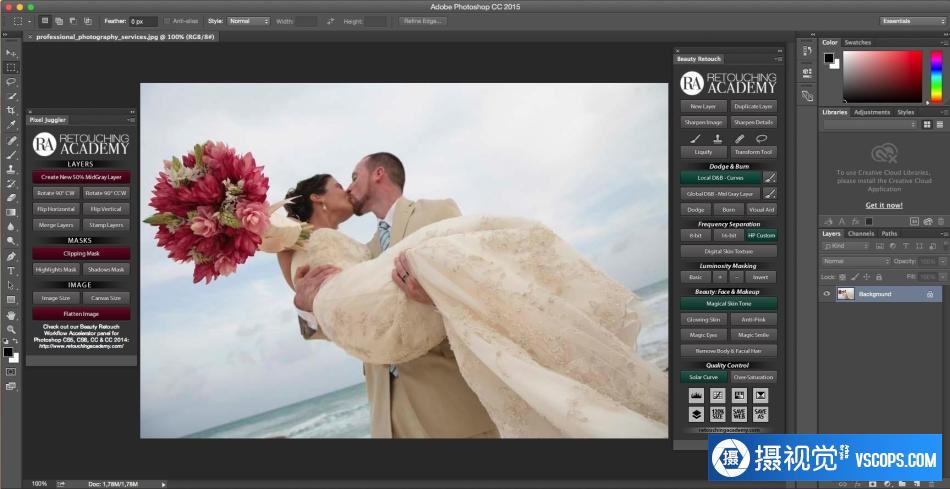Click the trash icon in Libraries panel

940,222
